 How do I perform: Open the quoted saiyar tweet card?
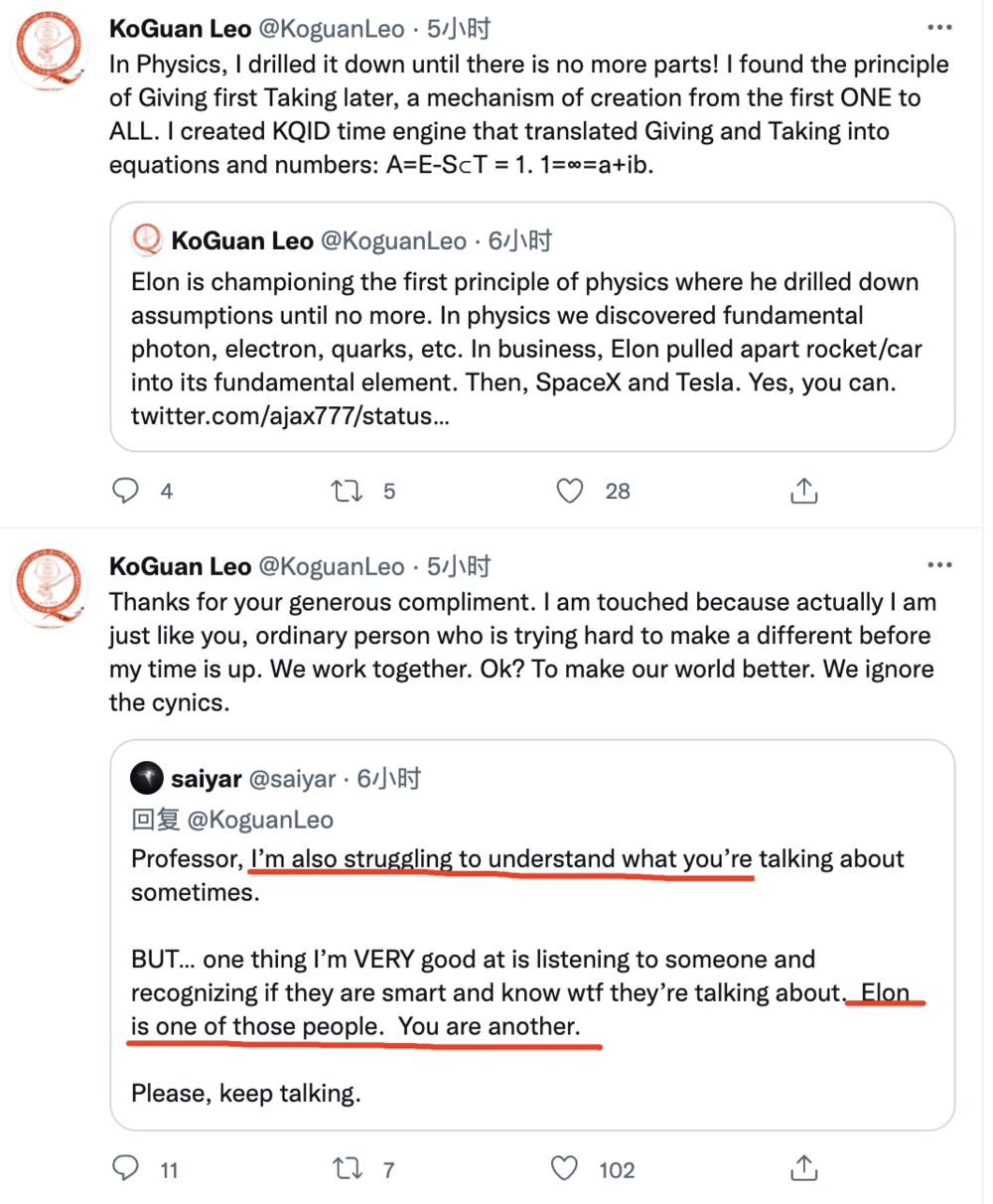[x=532, y=935]
